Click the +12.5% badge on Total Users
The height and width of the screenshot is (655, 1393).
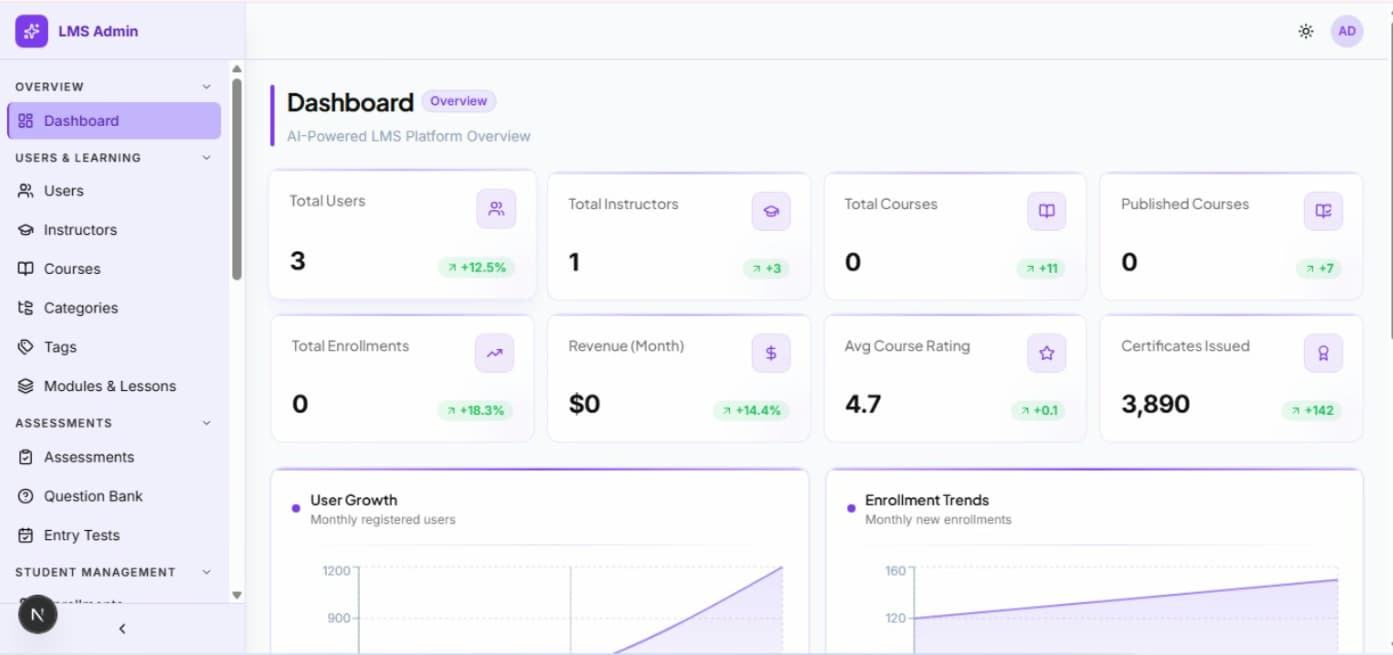476,267
